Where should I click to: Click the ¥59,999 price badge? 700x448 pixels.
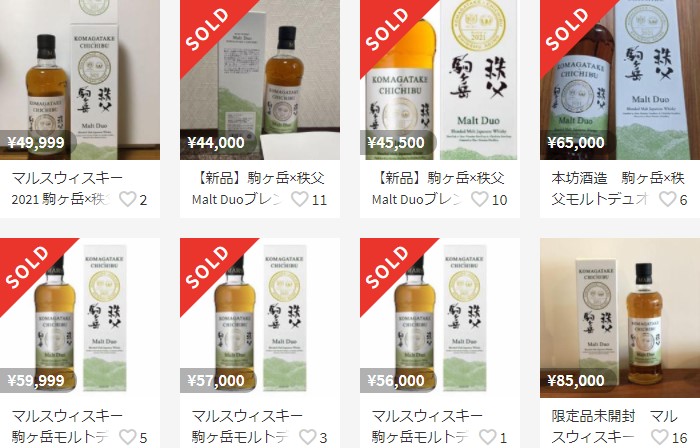coord(36,380)
